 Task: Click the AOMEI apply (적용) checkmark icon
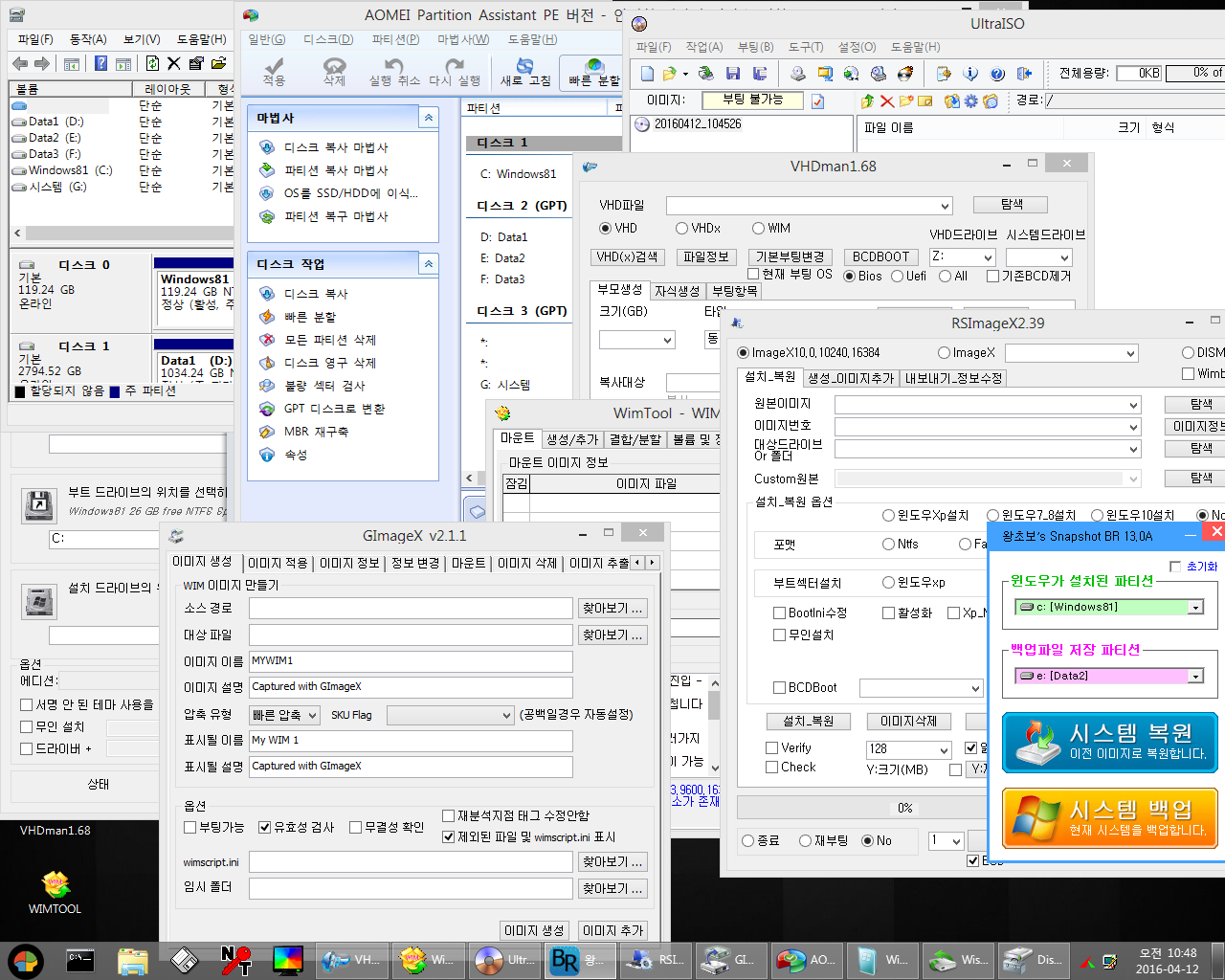tap(275, 71)
